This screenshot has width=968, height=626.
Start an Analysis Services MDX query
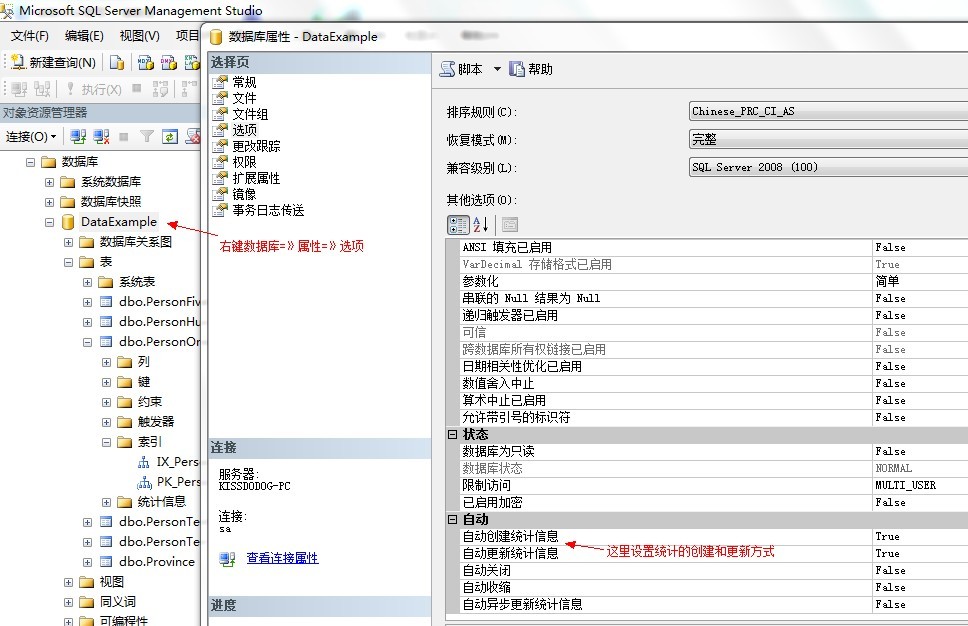[146, 62]
